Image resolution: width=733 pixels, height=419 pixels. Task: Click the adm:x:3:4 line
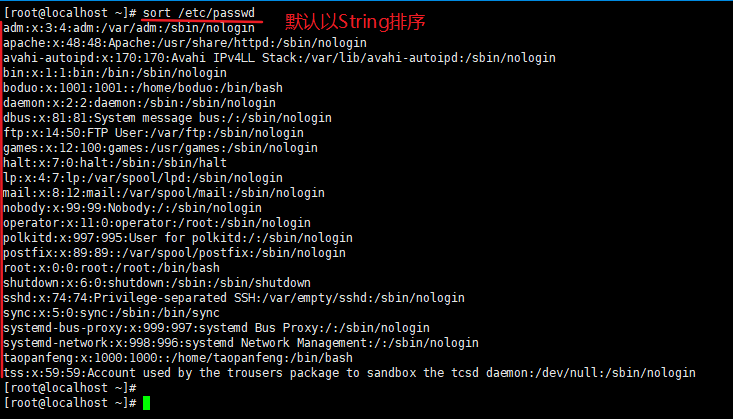[129, 28]
